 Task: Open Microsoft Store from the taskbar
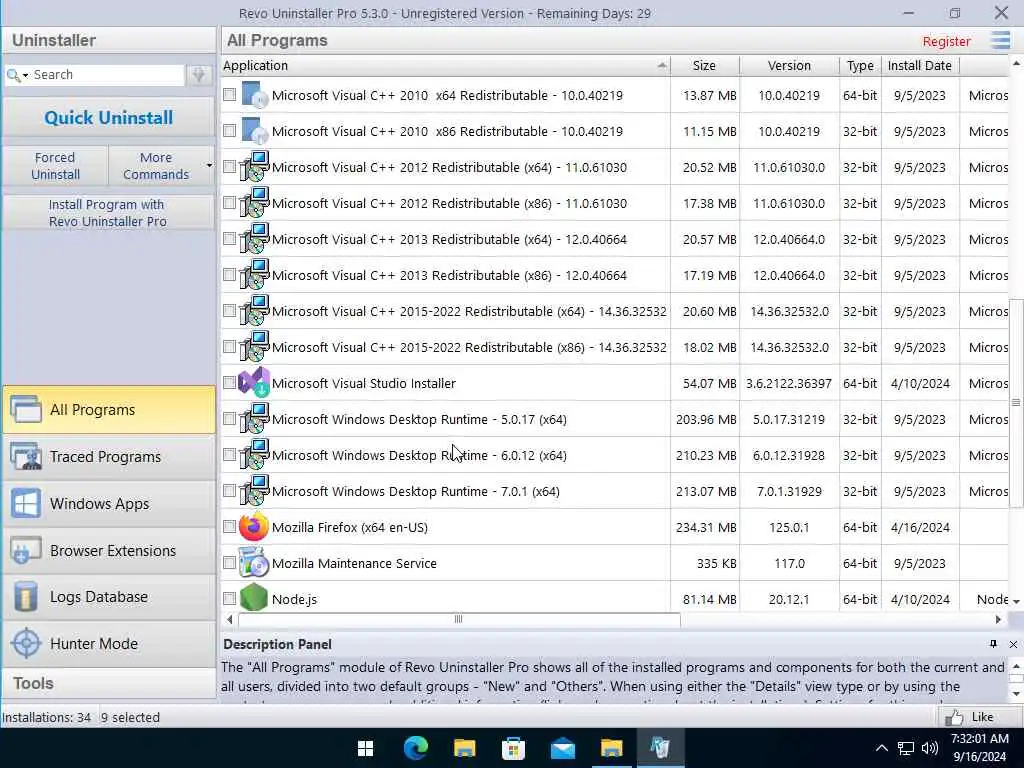[513, 748]
